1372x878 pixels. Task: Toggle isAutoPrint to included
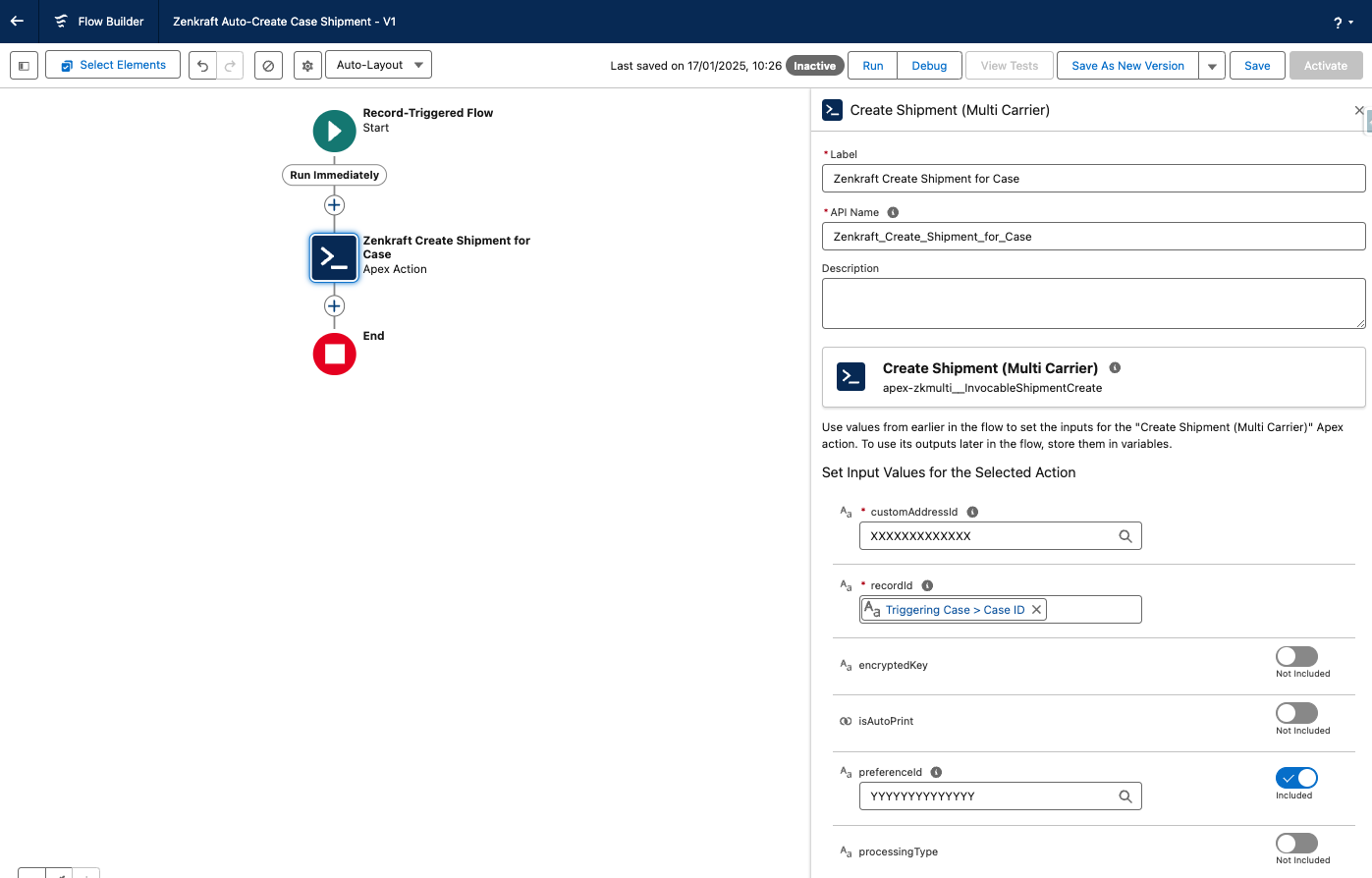pyautogui.click(x=1296, y=713)
